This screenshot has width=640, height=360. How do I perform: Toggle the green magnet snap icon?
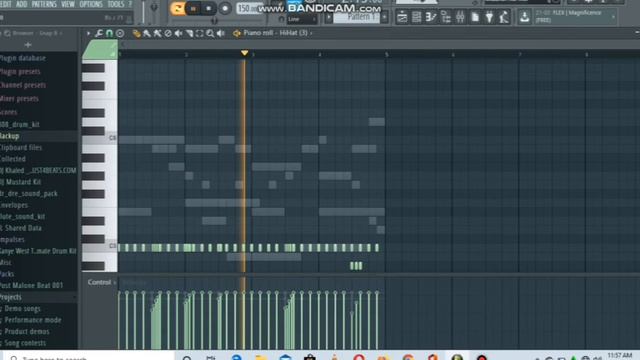(109, 33)
